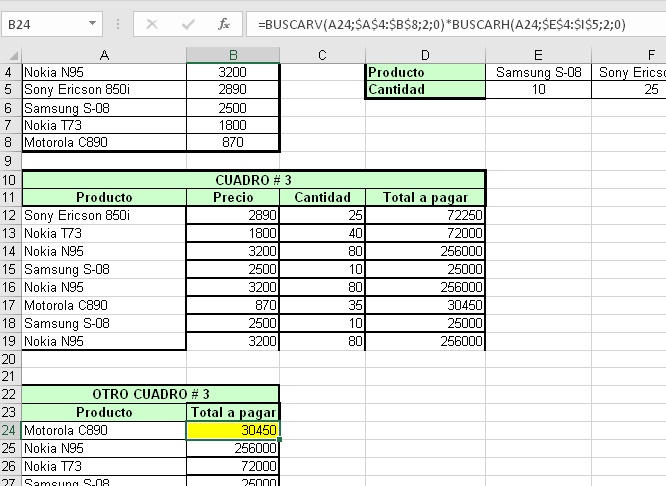
Task: Click the Cantidad header in row 11
Action: (x=322, y=198)
